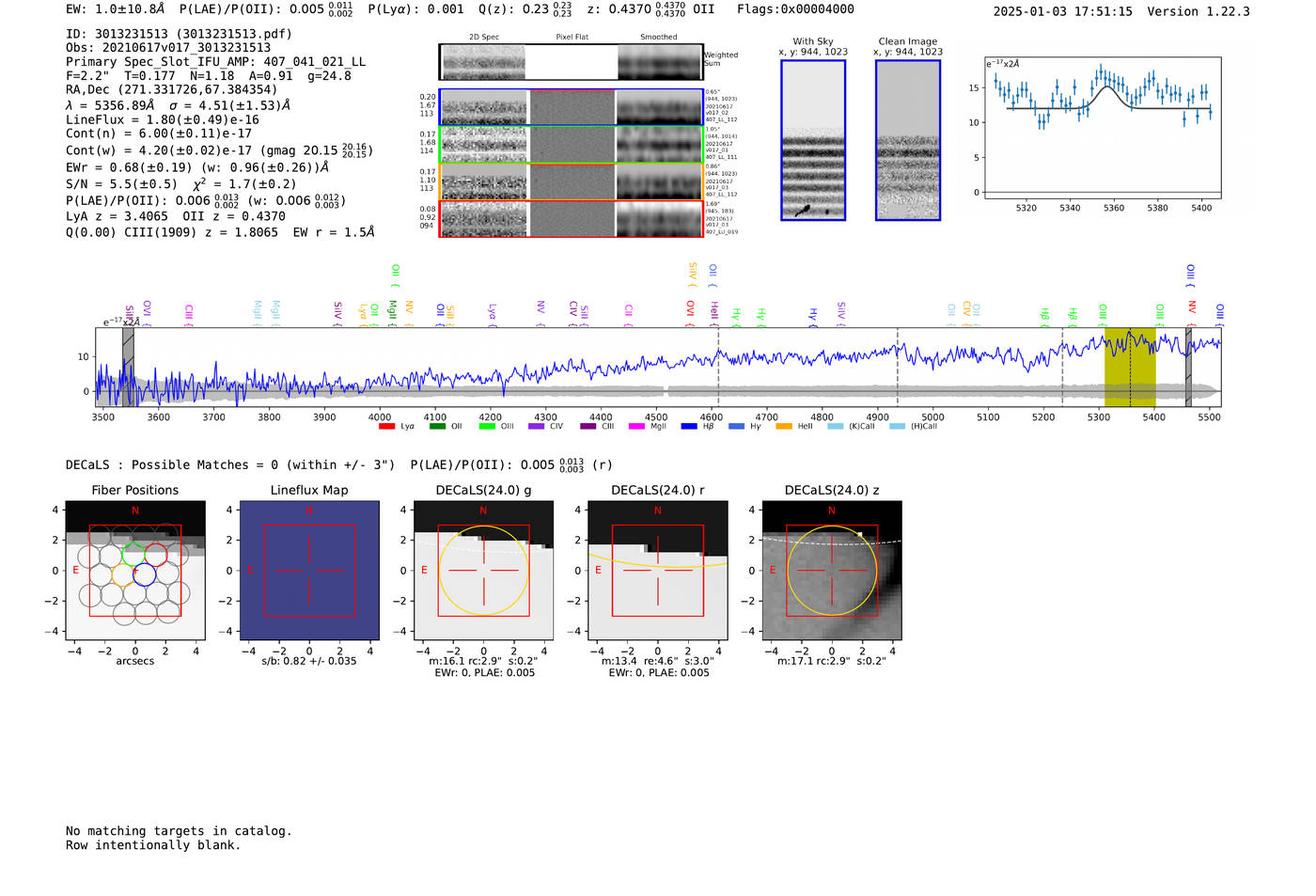Screen dimensions: 1316x896
Task: Click the (H)CaII legend swatch
Action: click(x=897, y=426)
